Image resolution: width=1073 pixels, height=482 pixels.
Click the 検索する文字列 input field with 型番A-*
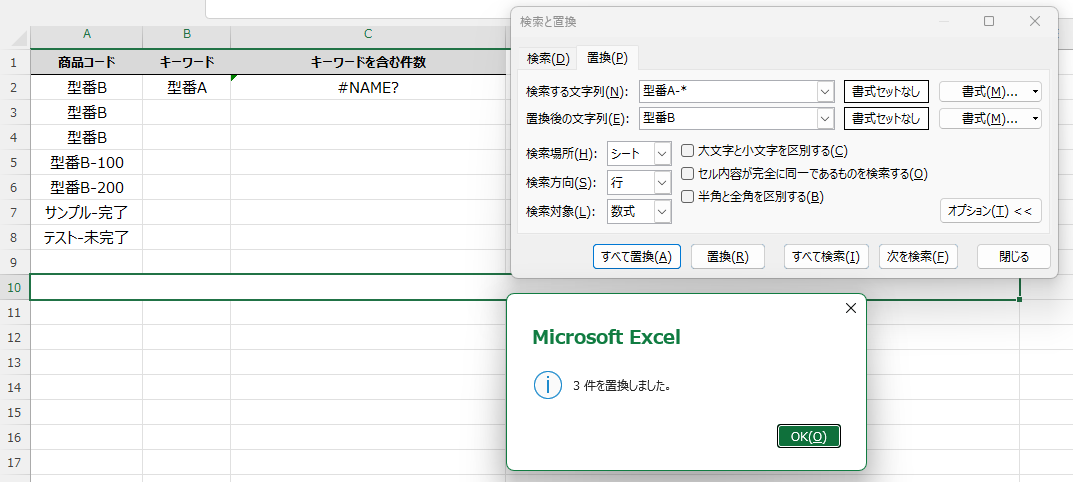[x=728, y=91]
